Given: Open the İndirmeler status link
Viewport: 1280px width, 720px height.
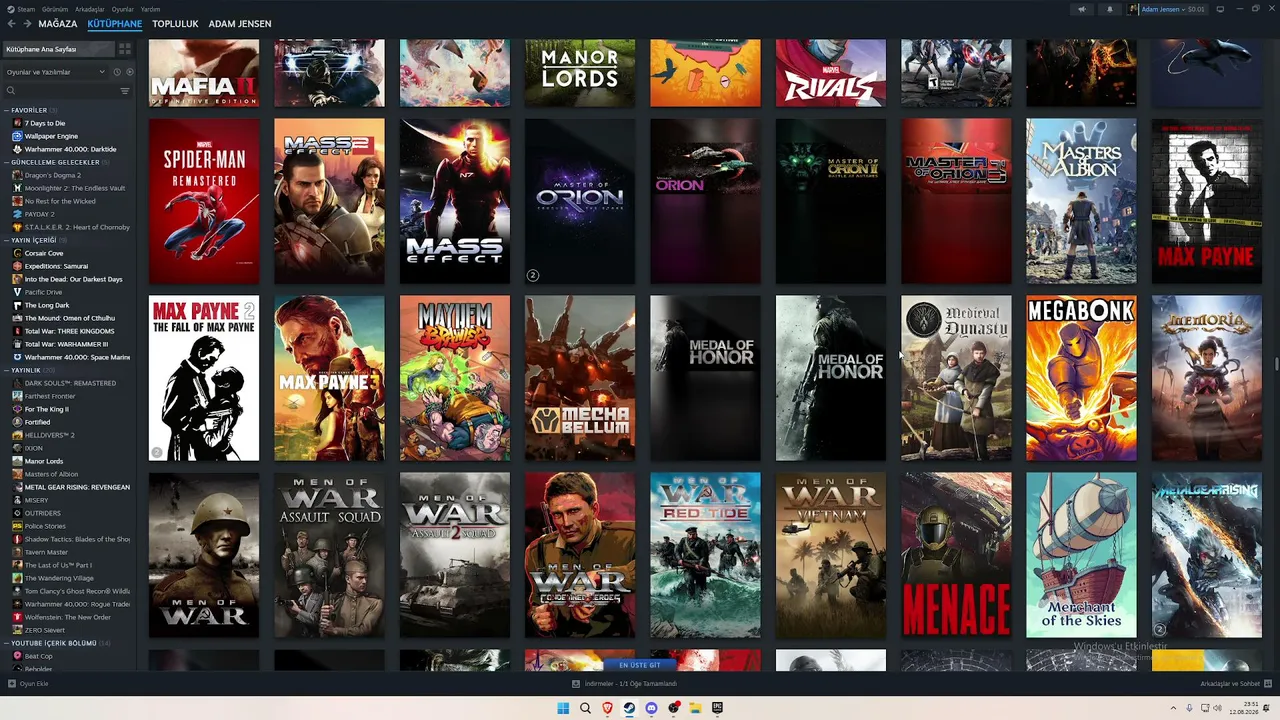Looking at the screenshot, I should 630,684.
